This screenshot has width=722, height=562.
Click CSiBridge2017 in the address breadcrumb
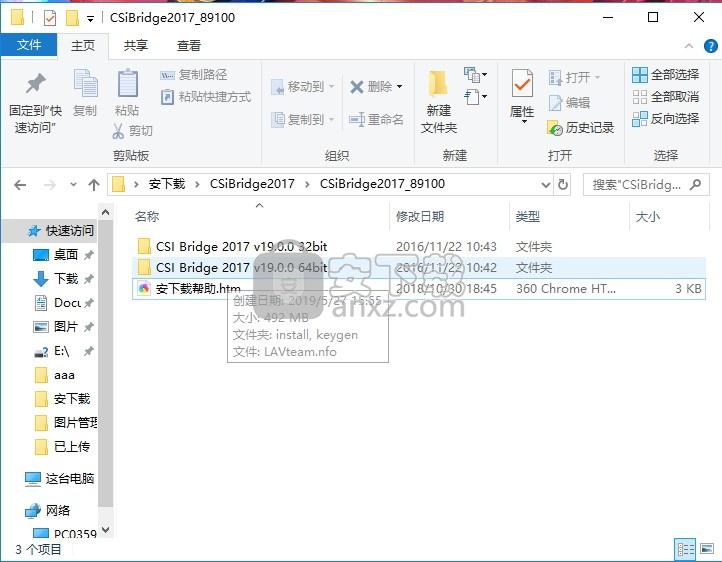[252, 184]
